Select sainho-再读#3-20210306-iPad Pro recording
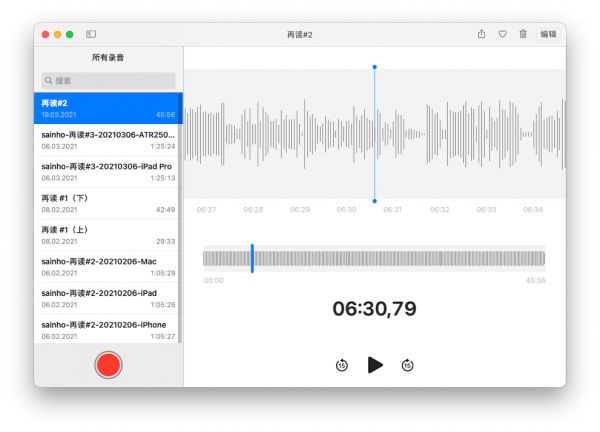This screenshot has width=600, height=432. 107,171
